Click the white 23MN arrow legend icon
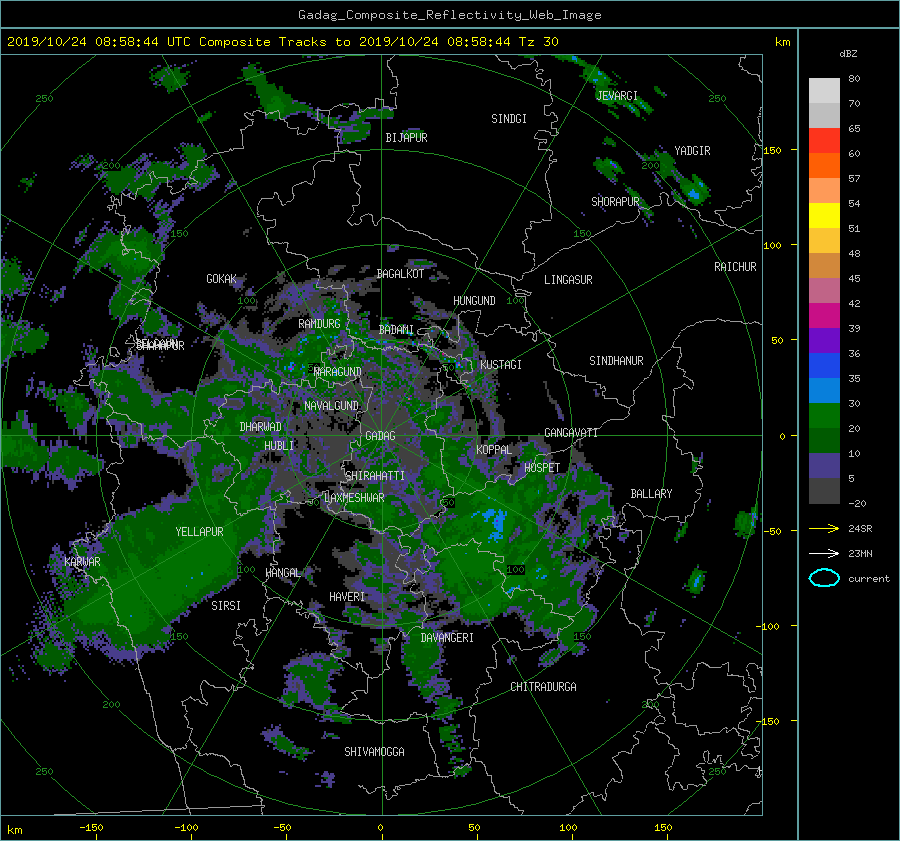Screen dimensions: 900x841 click(824, 553)
